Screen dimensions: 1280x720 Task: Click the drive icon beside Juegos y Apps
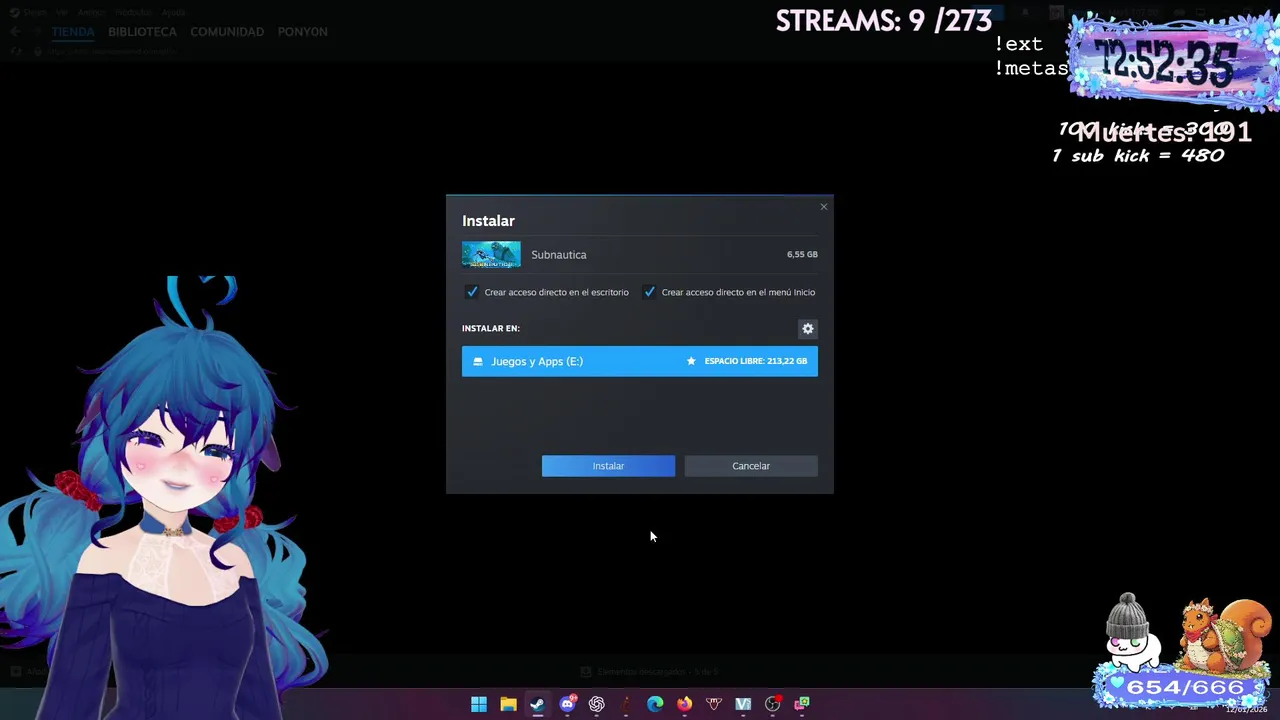coord(478,361)
